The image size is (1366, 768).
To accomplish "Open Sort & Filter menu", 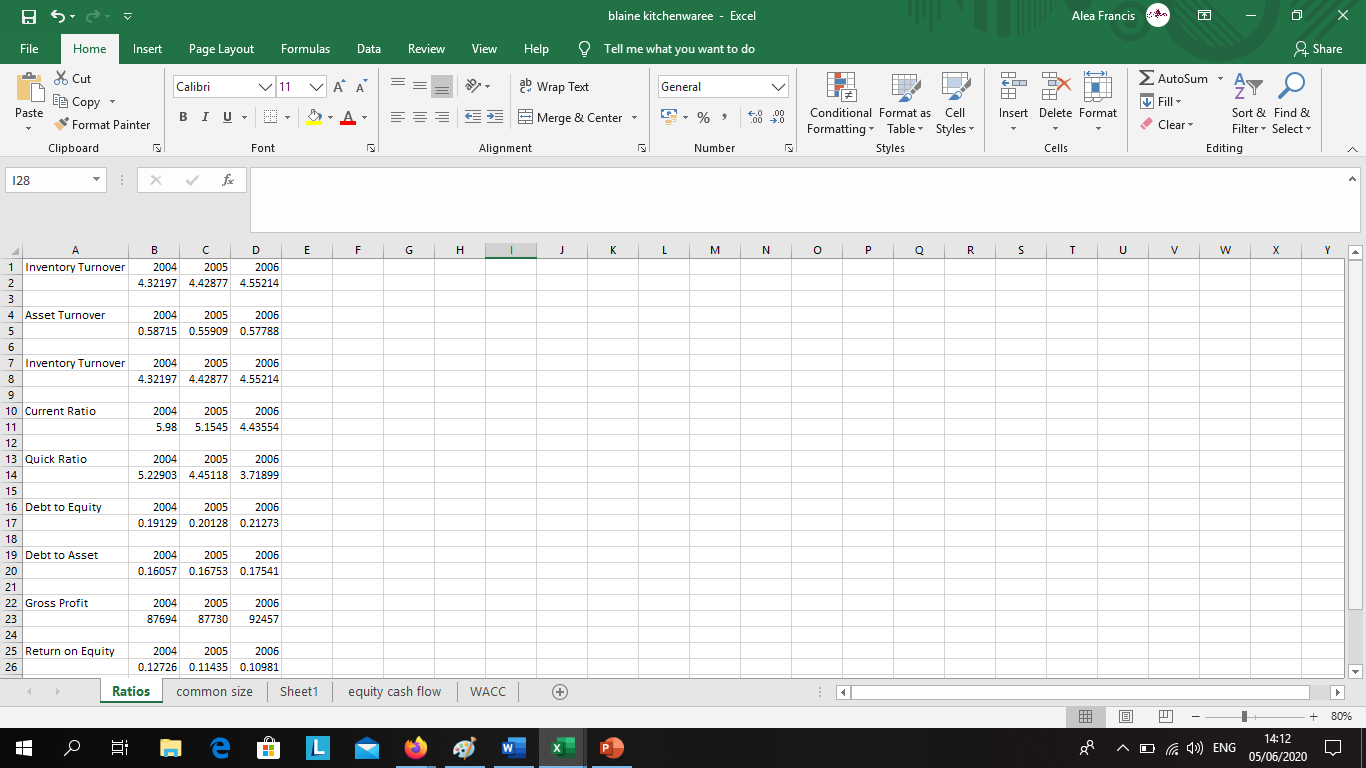I will click(1248, 104).
